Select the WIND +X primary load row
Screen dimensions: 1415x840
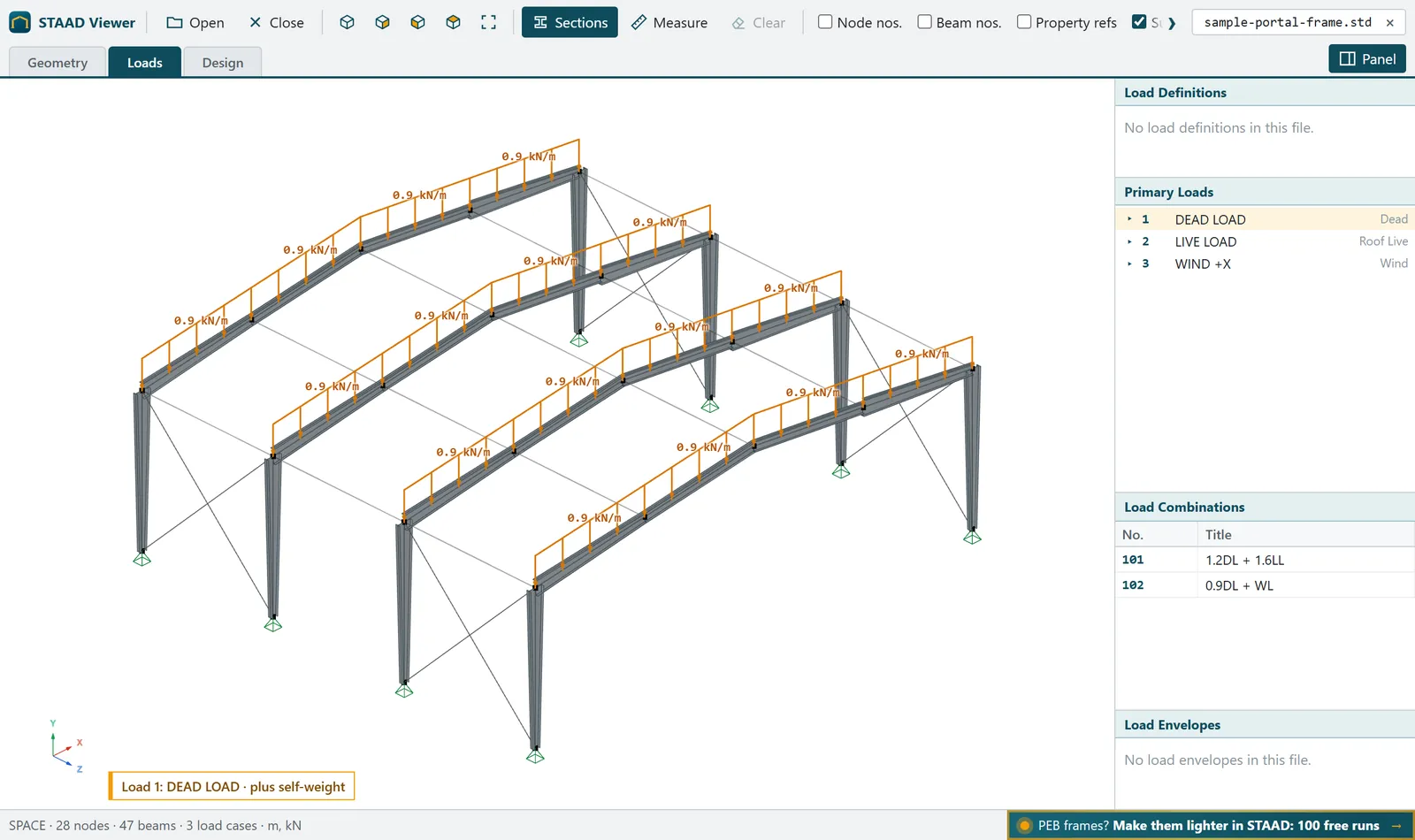coord(1265,263)
